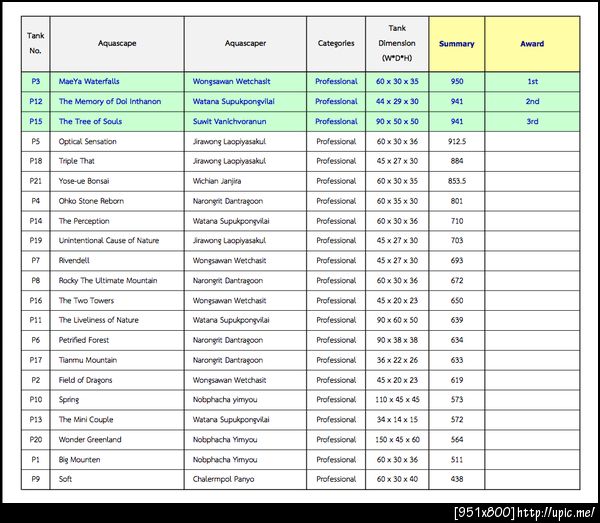The image size is (600, 523).
Task: Click the 'Categories' column header
Action: click(336, 44)
